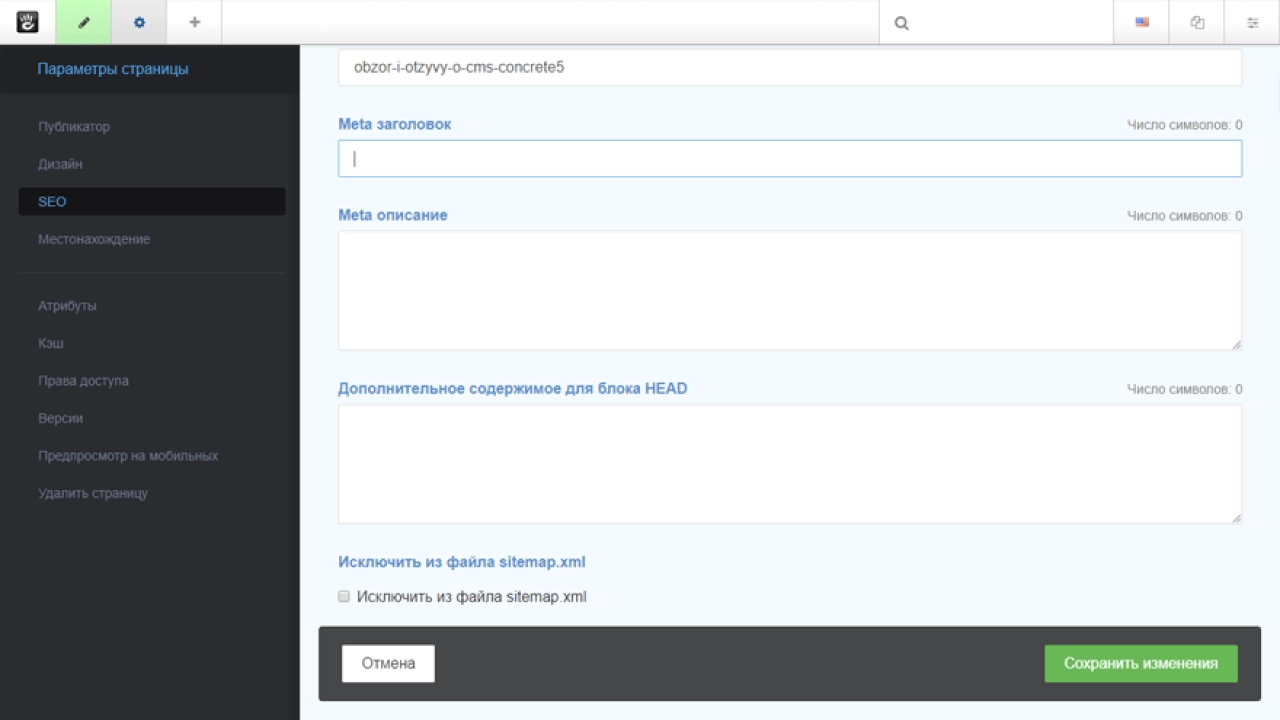Image resolution: width=1280 pixels, height=720 pixels.
Task: Click Число символов counter for Meta описание
Action: [x=1184, y=216]
